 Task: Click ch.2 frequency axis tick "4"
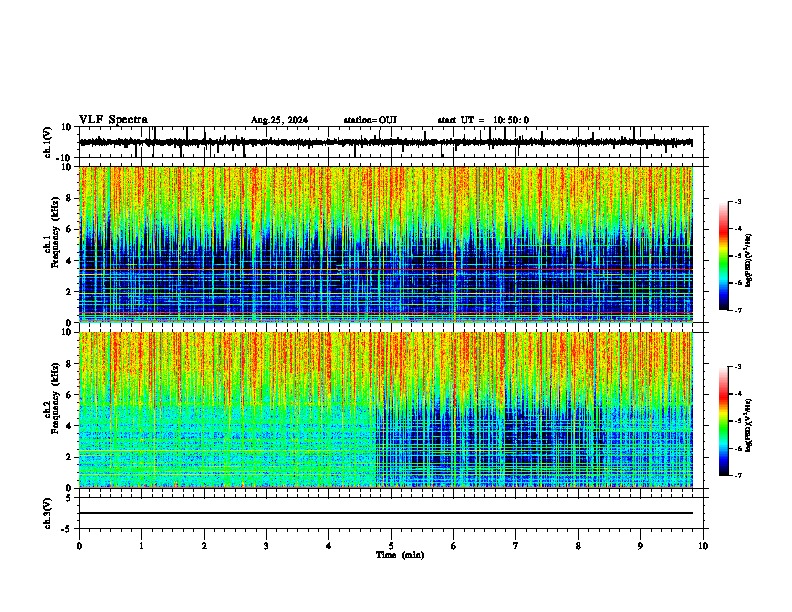click(70, 426)
